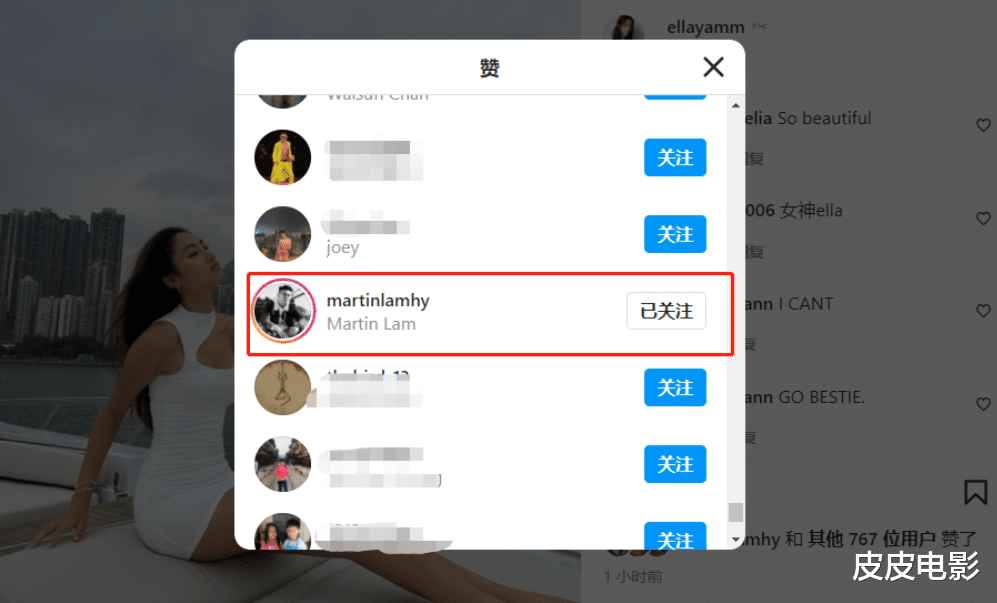Like the "So beautiful" comment heart
Image resolution: width=997 pixels, height=603 pixels.
click(983, 125)
